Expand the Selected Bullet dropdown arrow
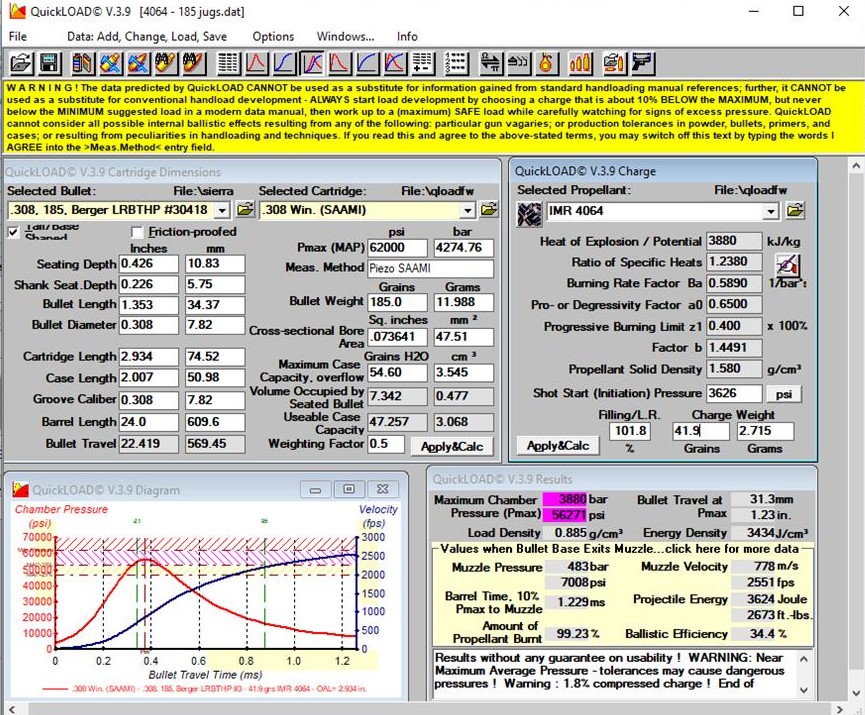Image resolution: width=865 pixels, height=715 pixels. coord(222,210)
